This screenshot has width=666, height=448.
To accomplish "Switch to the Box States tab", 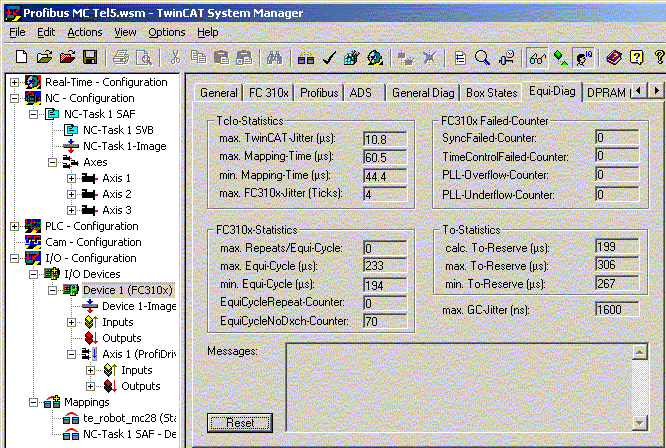I will 491,93.
